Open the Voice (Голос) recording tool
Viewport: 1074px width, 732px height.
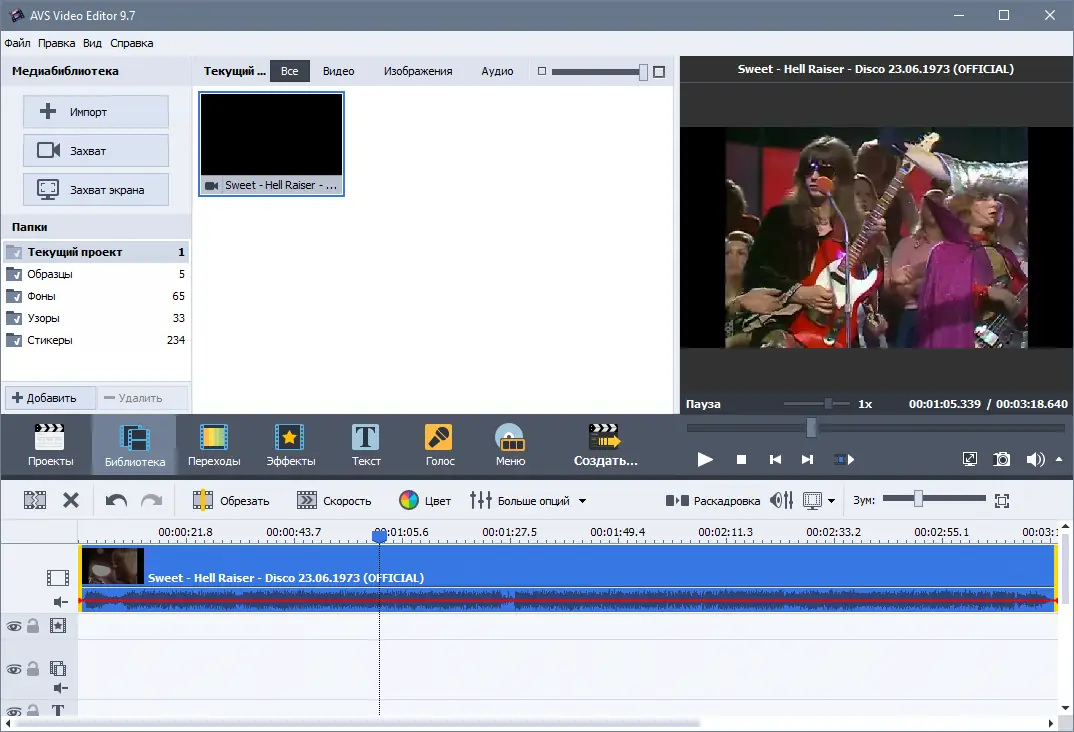[440, 444]
